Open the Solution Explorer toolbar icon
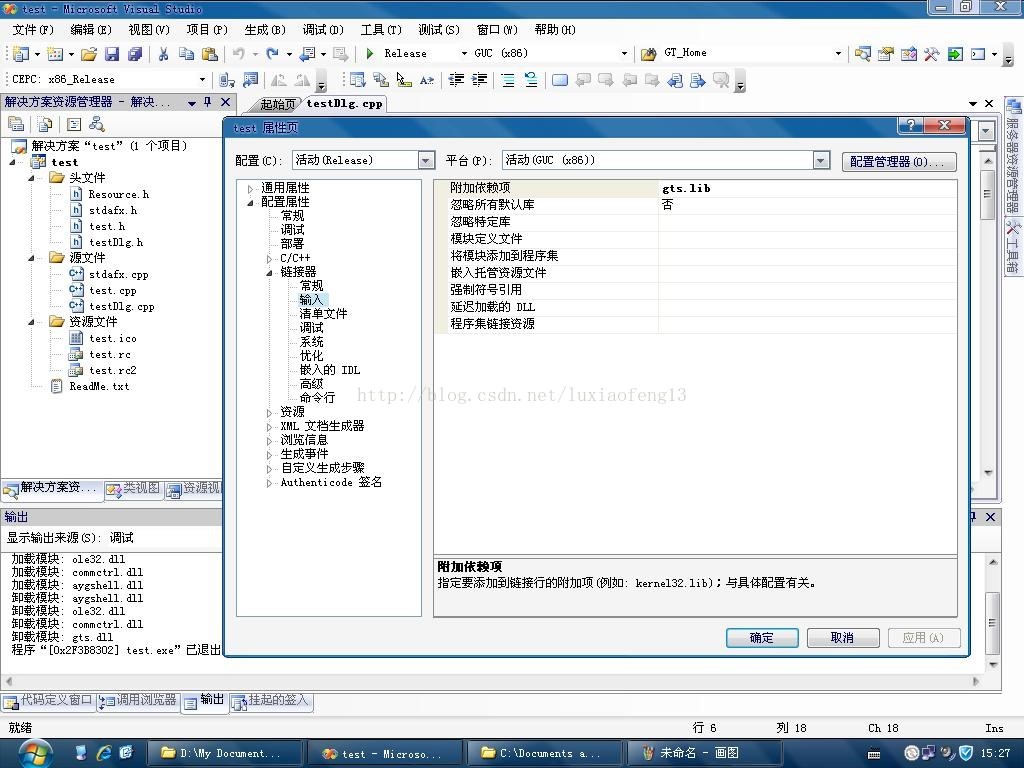Screen dimensions: 1024x768 pos(863,54)
